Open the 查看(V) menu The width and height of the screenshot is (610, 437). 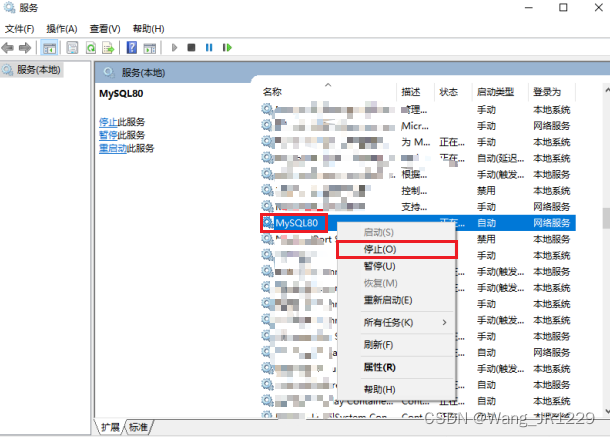(105, 29)
